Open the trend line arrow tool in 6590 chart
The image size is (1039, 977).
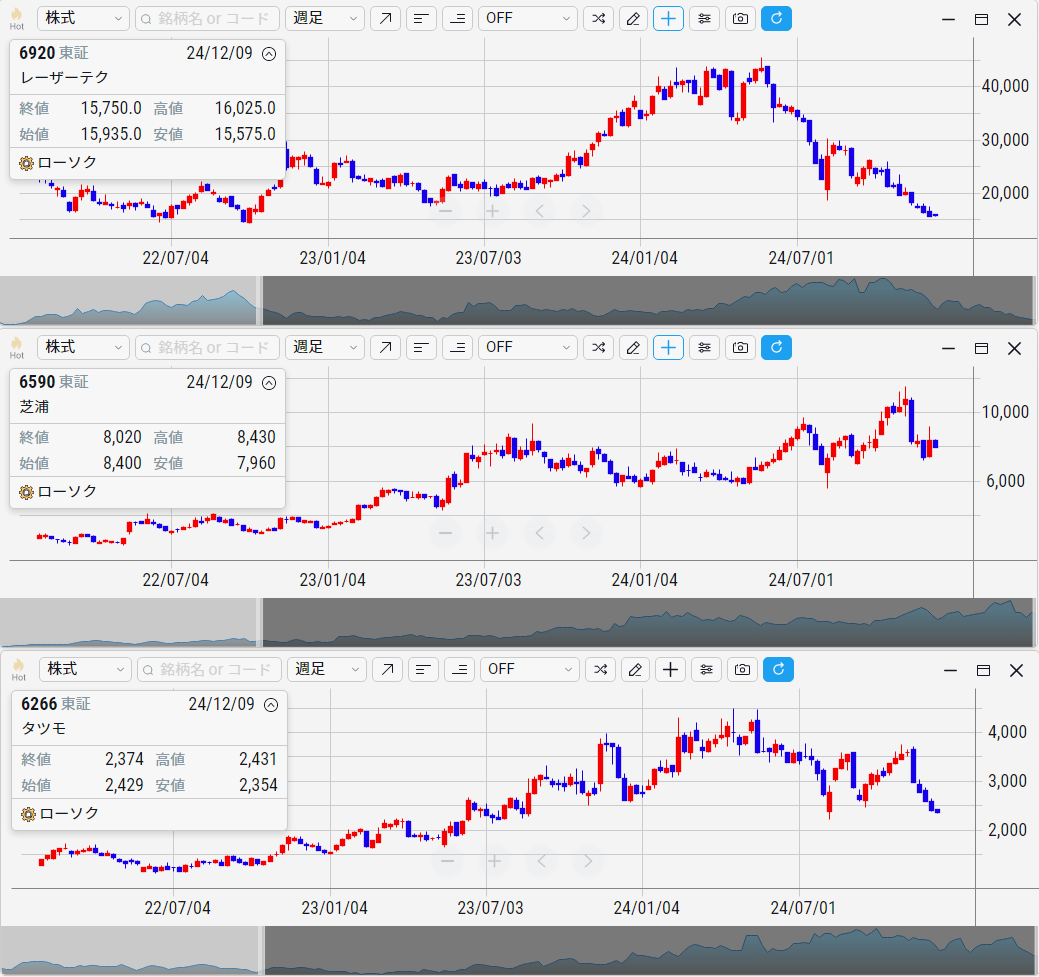(x=386, y=347)
